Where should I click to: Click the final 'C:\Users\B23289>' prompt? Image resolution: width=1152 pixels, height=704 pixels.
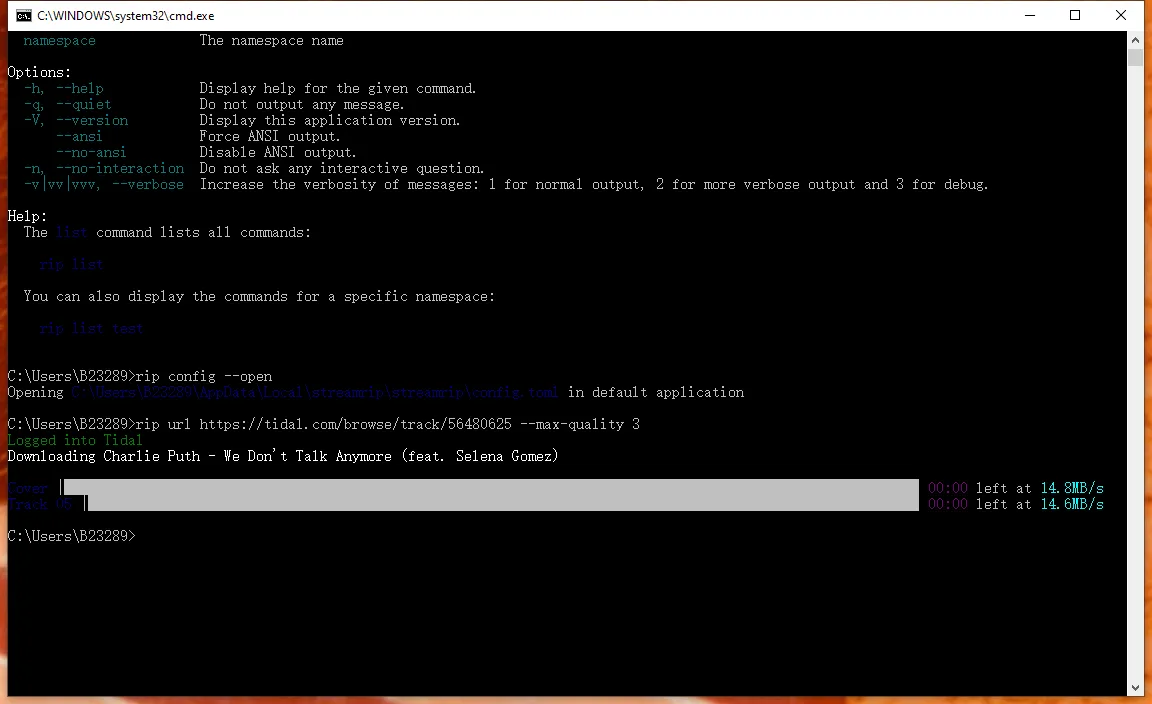tap(71, 536)
